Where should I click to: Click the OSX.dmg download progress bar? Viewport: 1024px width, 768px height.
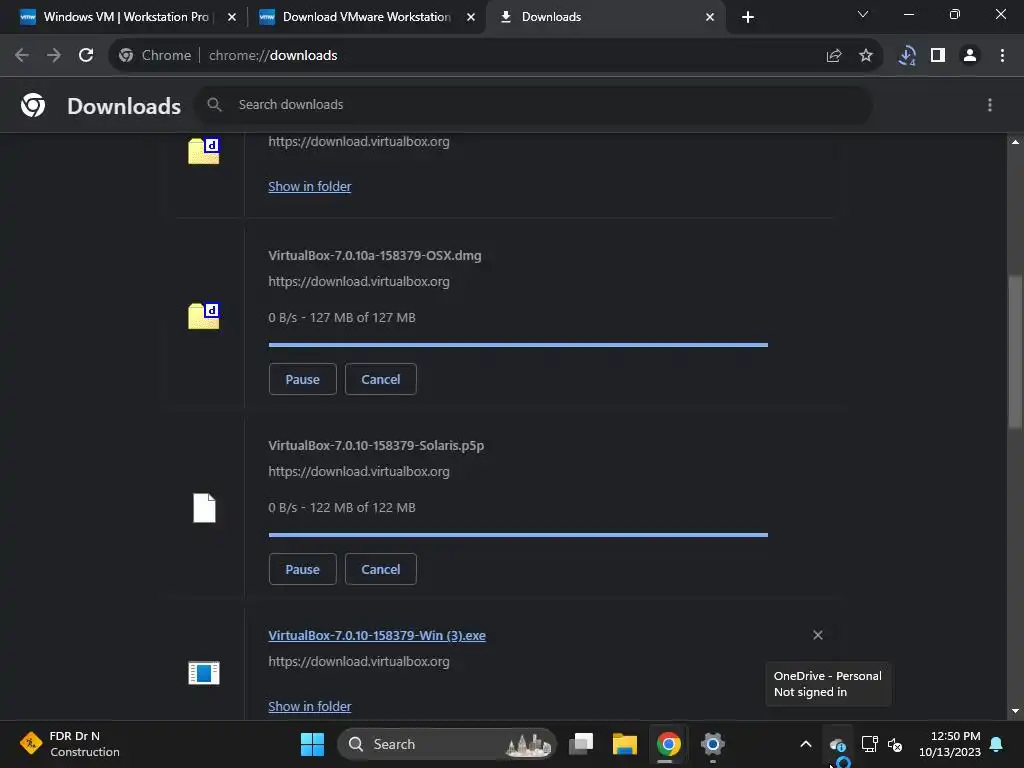[518, 345]
